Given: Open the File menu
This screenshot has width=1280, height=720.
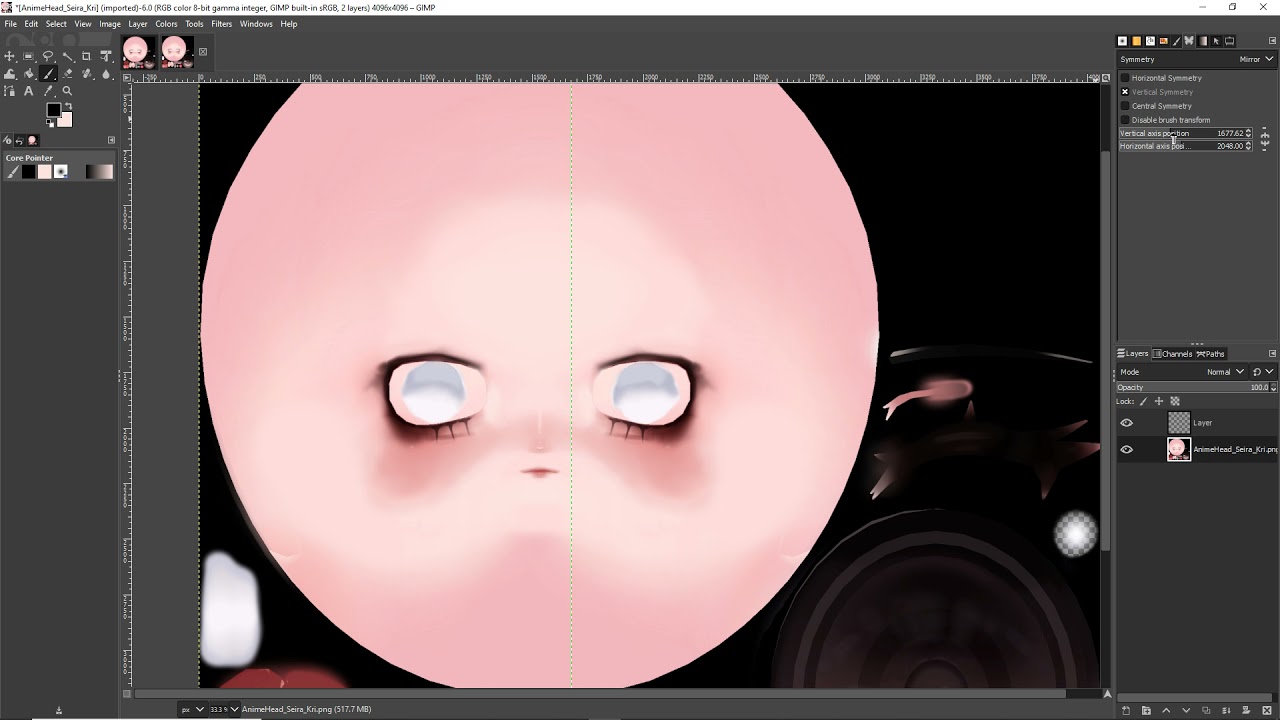Looking at the screenshot, I should coord(10,24).
